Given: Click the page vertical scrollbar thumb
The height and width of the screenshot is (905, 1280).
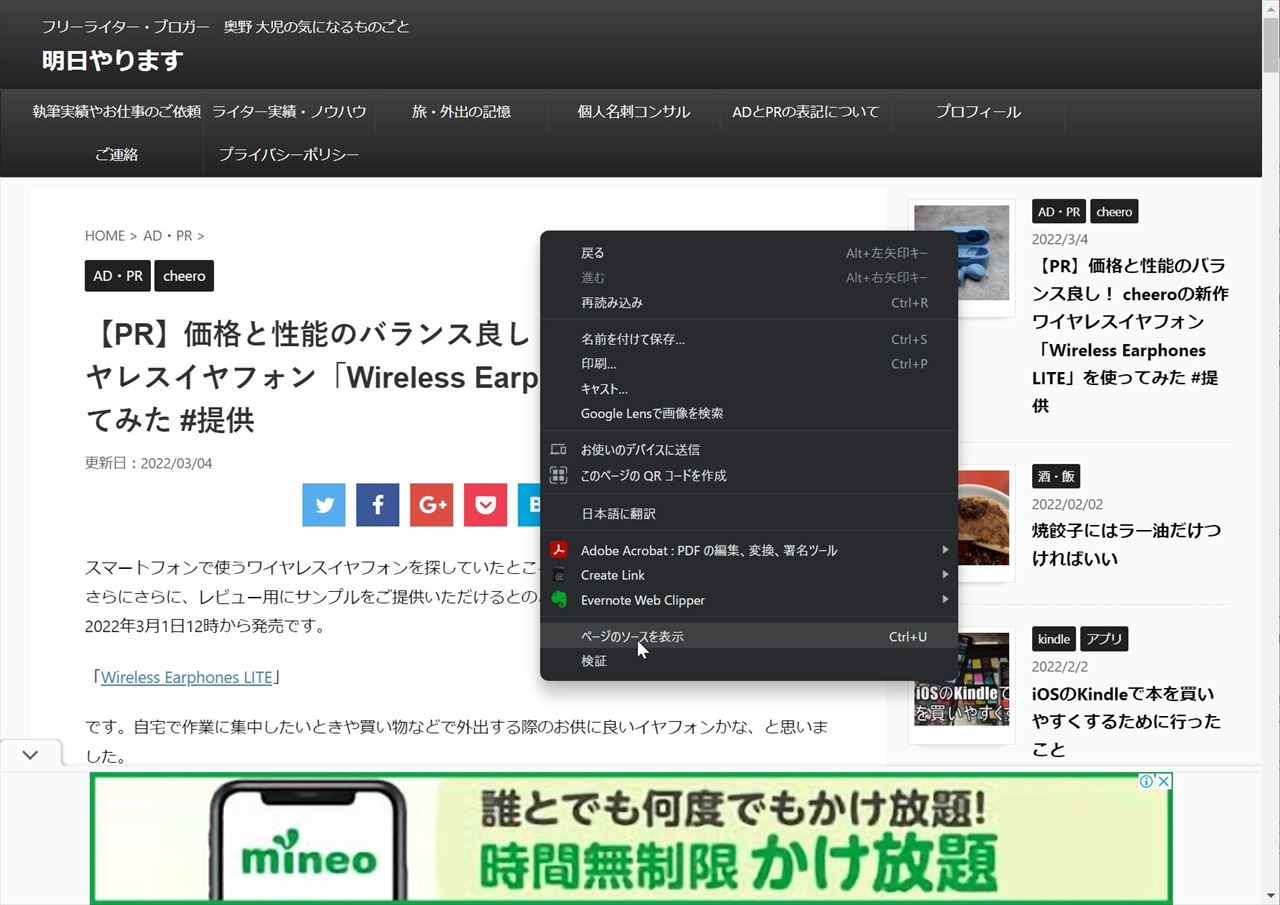Looking at the screenshot, I should point(1271,46).
